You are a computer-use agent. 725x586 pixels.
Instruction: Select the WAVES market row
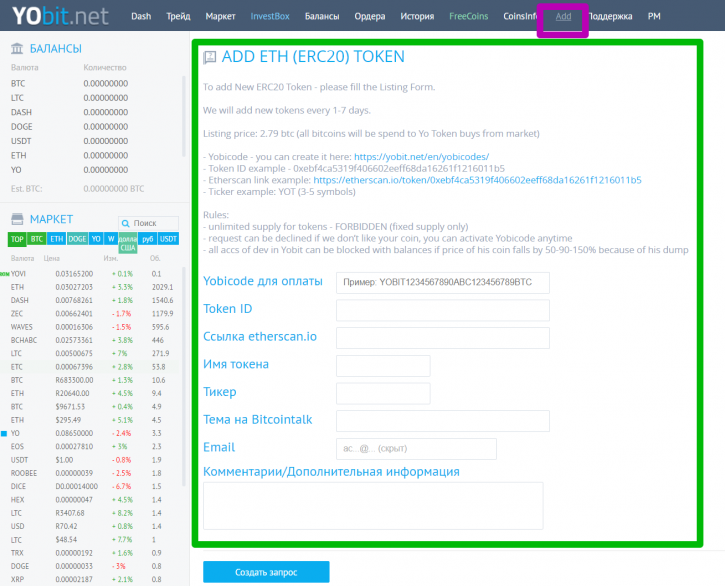coord(92,327)
